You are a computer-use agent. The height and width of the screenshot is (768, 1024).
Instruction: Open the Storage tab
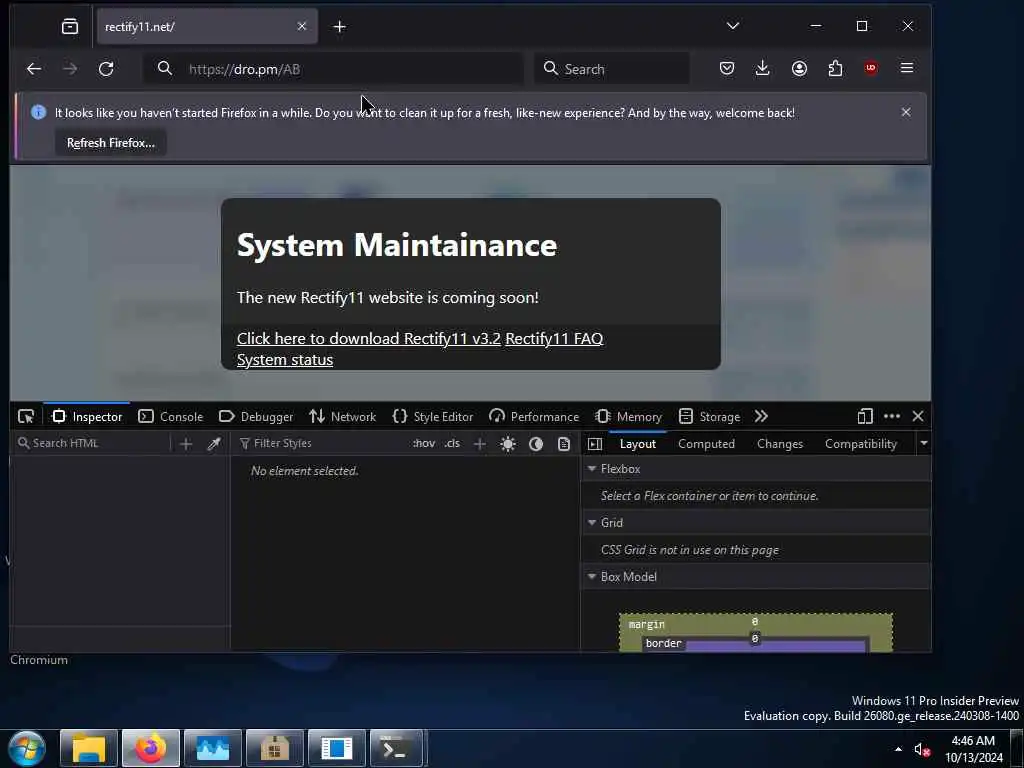coord(710,417)
